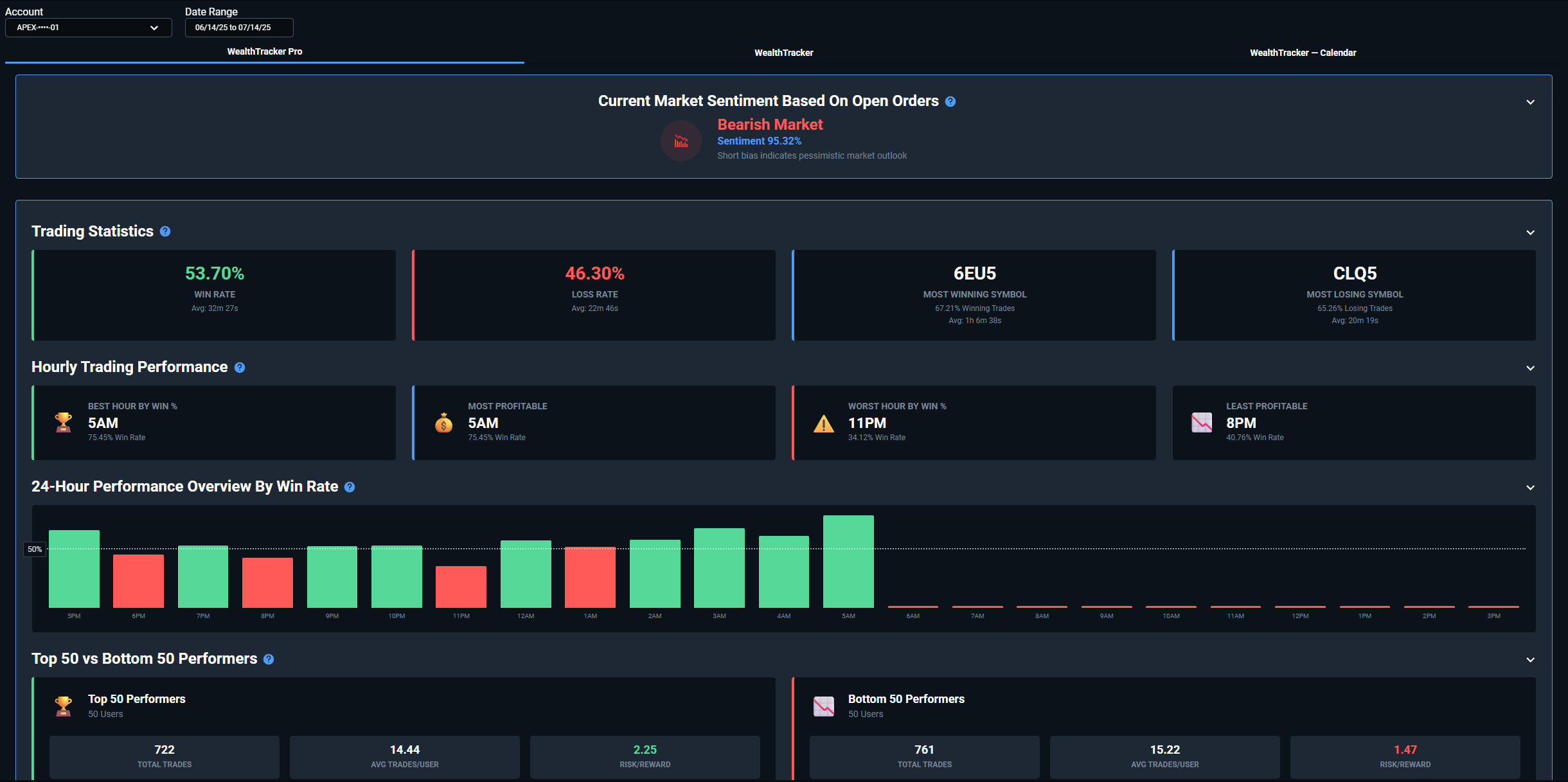Click the red 6PM bar in the chart
Viewport: 1568px width, 782px height.
coord(138,581)
